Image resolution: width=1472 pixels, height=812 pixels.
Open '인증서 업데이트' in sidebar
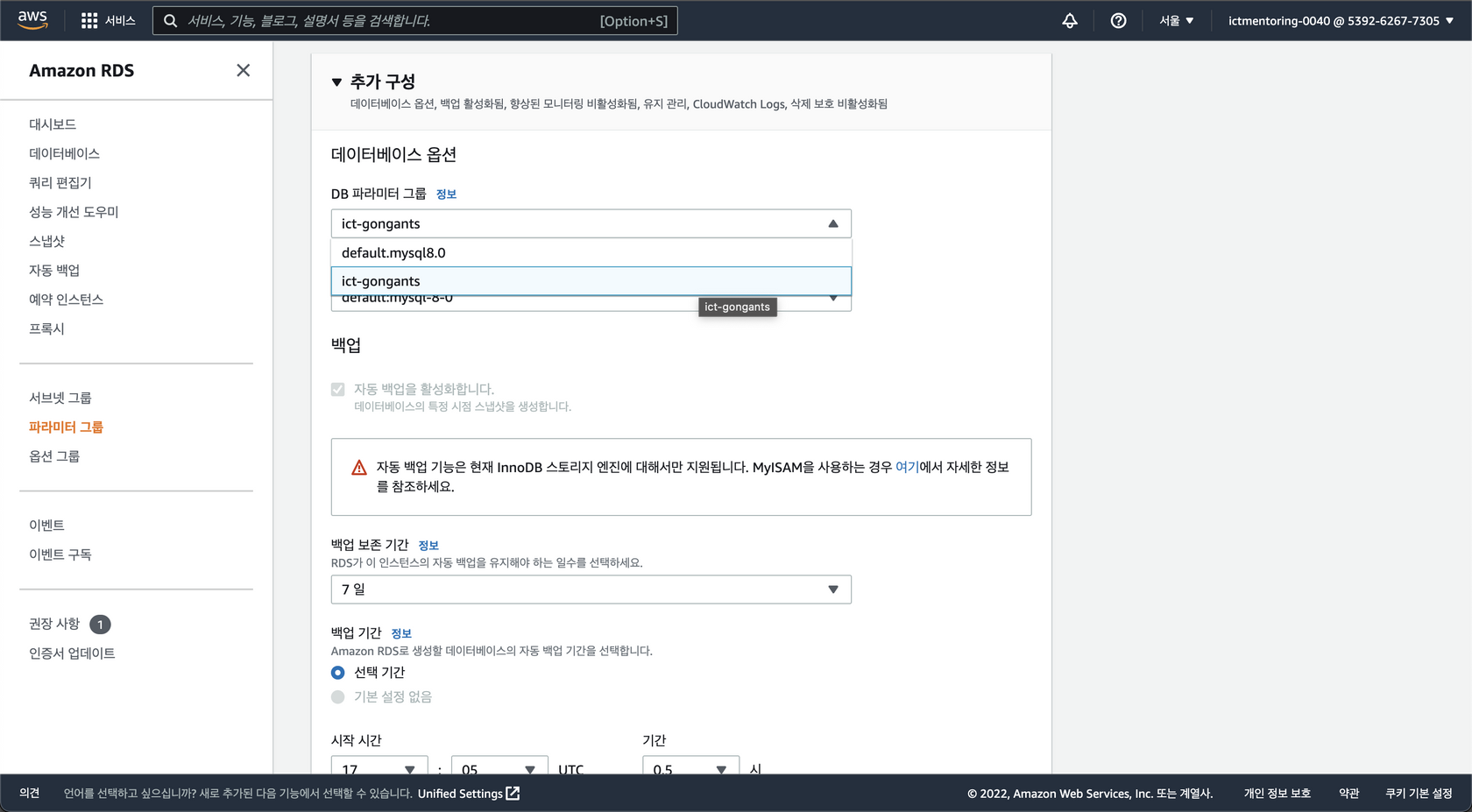coord(72,653)
